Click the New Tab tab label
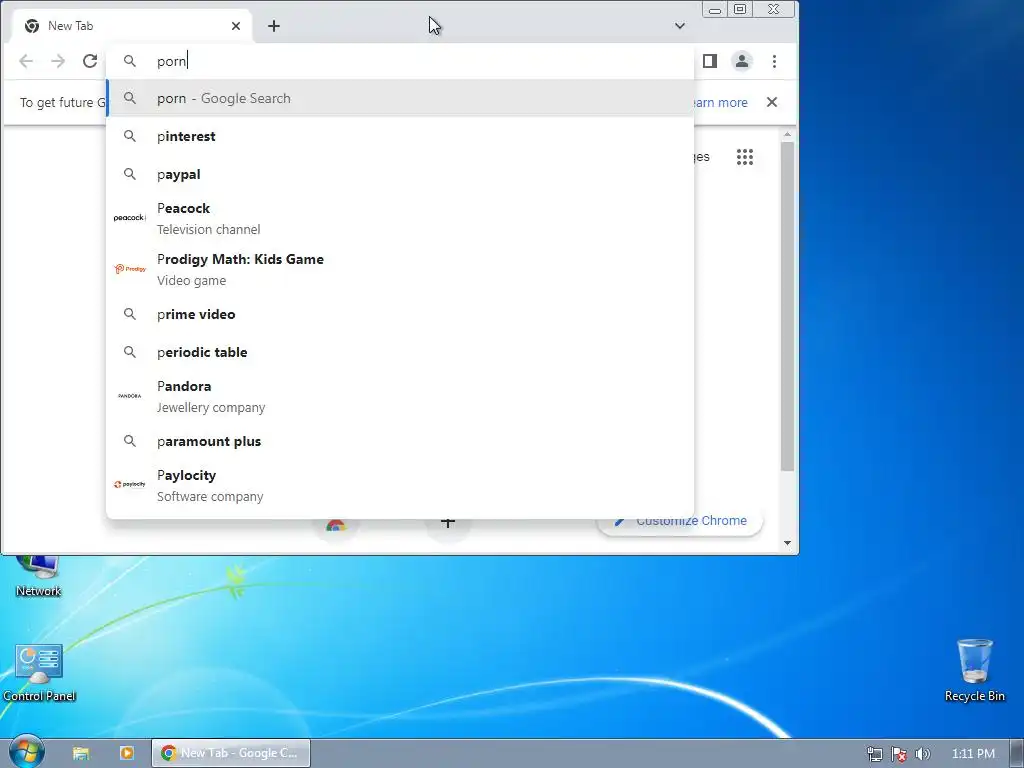 pos(71,26)
